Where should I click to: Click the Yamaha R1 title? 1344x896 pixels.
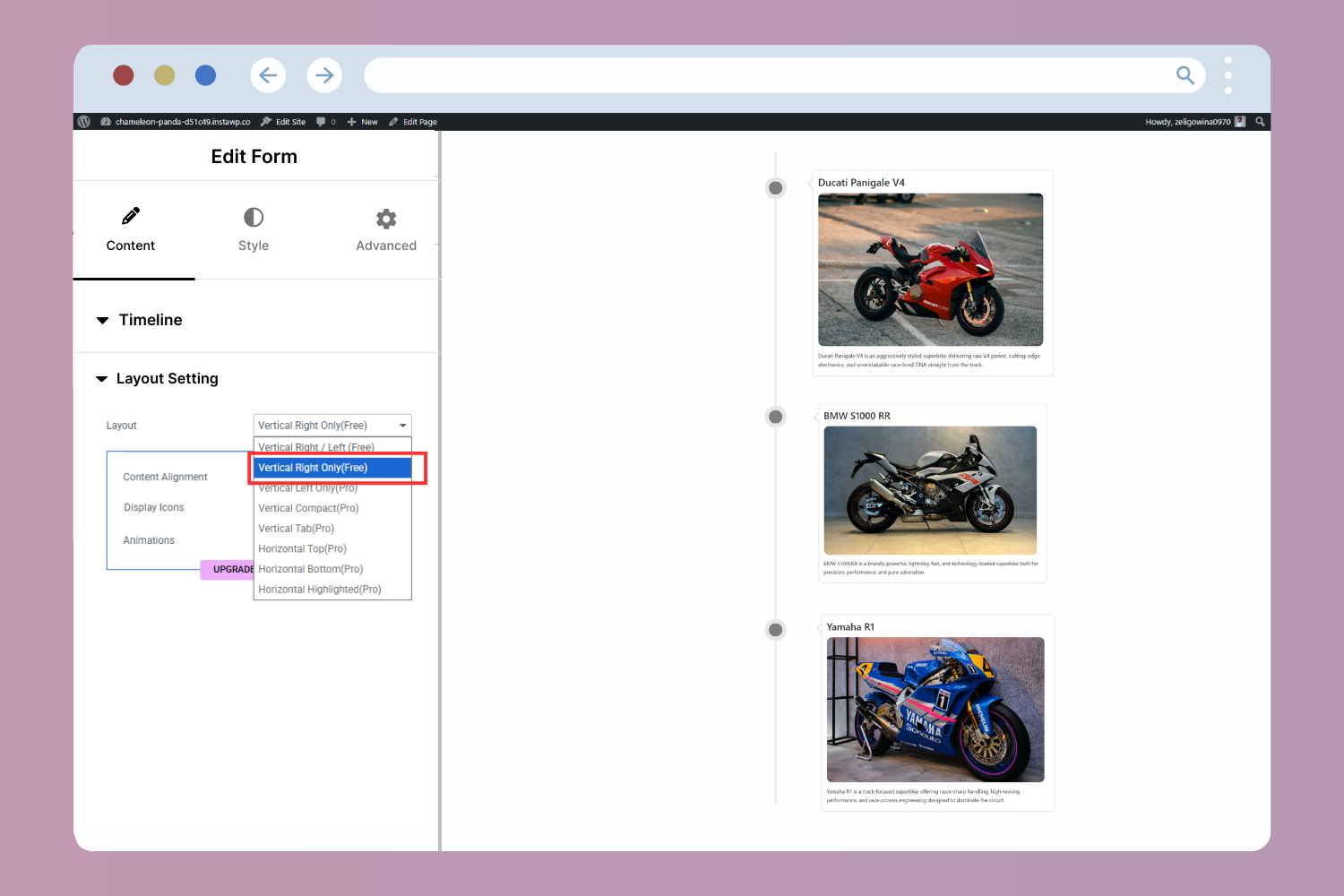click(850, 627)
